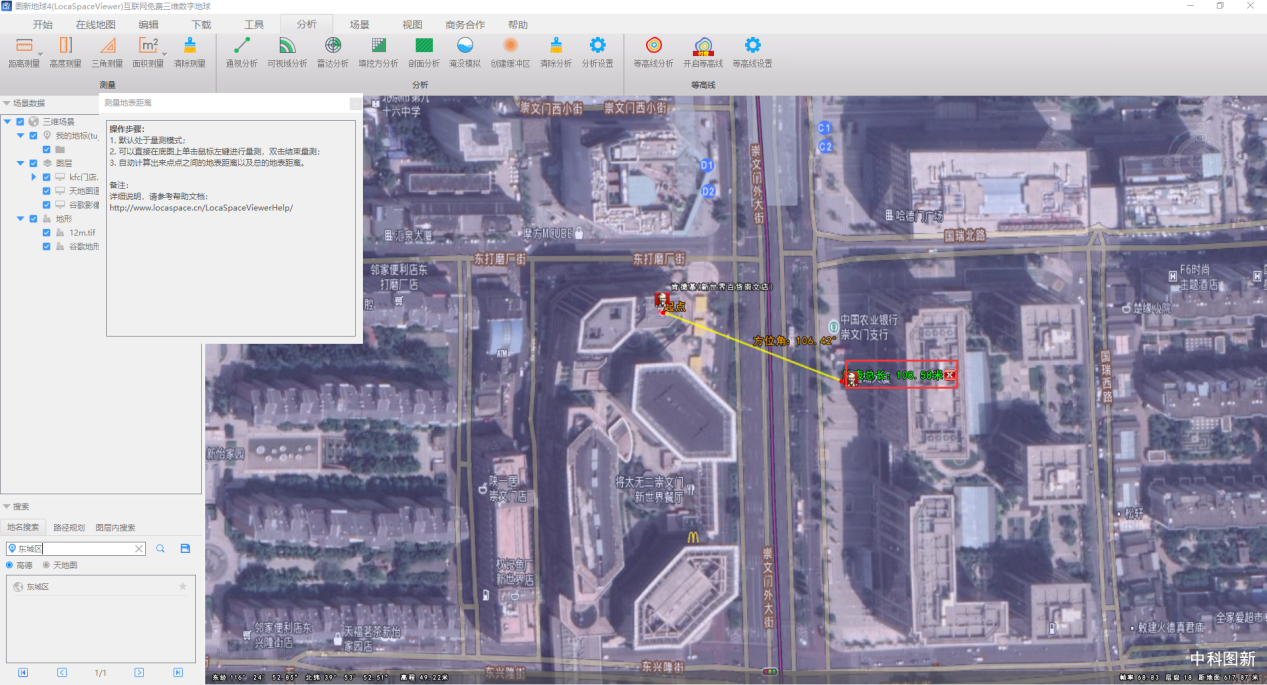Viewport: 1267px width, 685px height.
Task: Uncheck the 12m.tif terrain layer checkbox
Action: coord(46,232)
